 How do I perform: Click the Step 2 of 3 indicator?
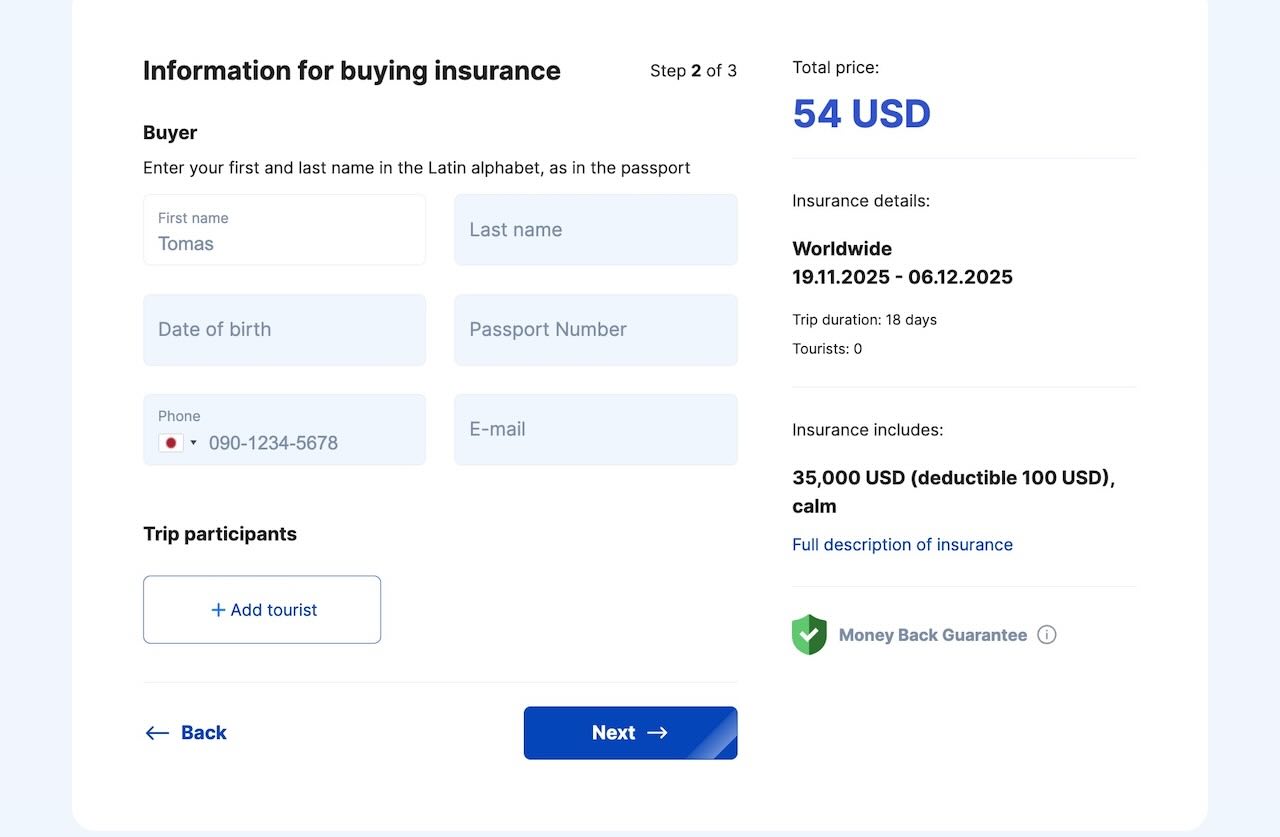pos(693,71)
